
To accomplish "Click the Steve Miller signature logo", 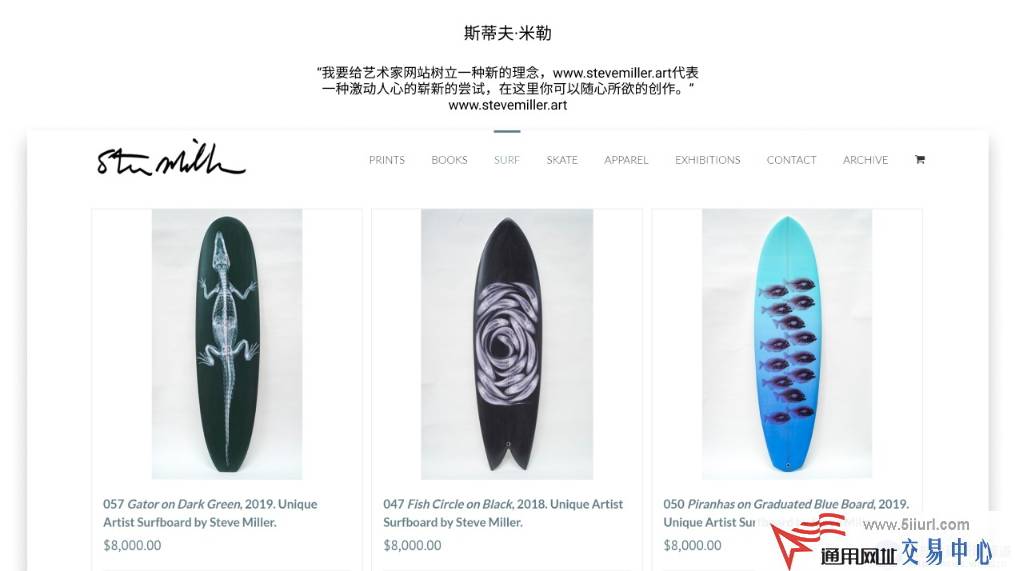I will point(171,159).
